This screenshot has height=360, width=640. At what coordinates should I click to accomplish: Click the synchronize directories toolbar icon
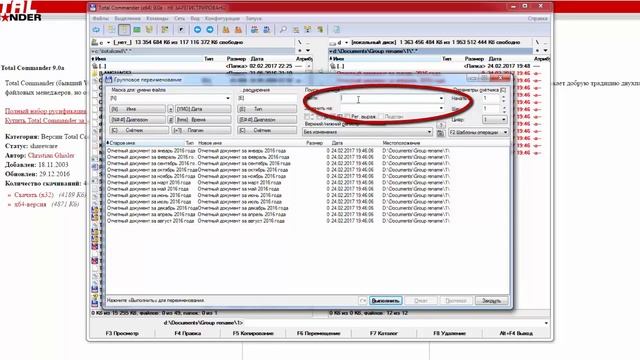click(x=308, y=30)
